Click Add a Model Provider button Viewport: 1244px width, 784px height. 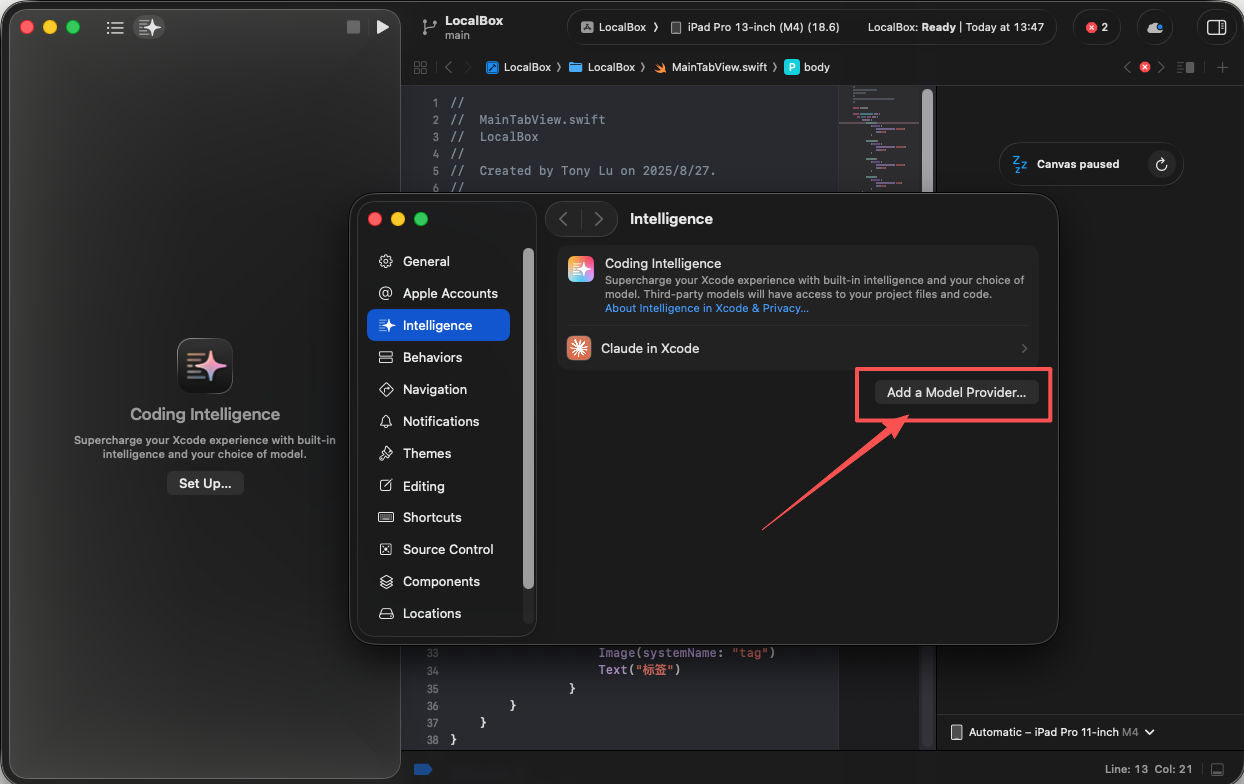956,392
